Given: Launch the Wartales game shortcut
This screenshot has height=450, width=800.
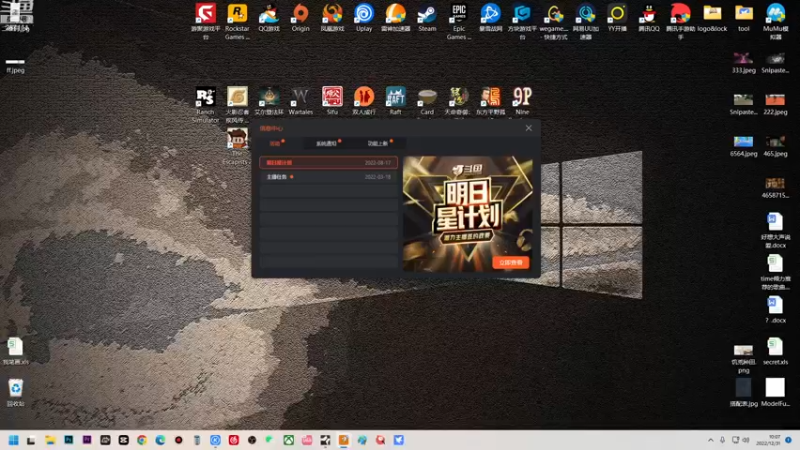Looking at the screenshot, I should 301,101.
